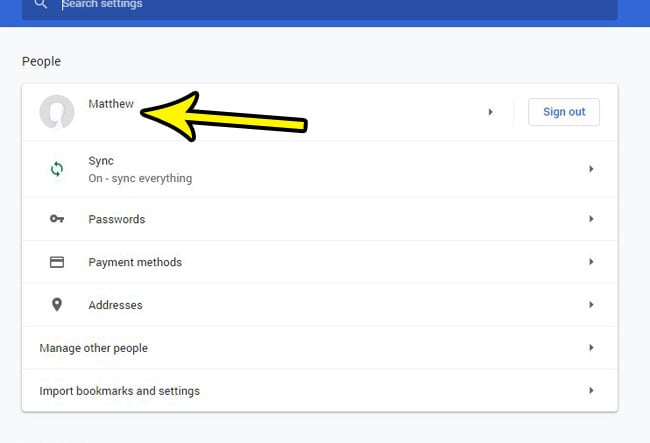Click the search magnifier icon
This screenshot has height=443, width=650.
tap(41, 4)
